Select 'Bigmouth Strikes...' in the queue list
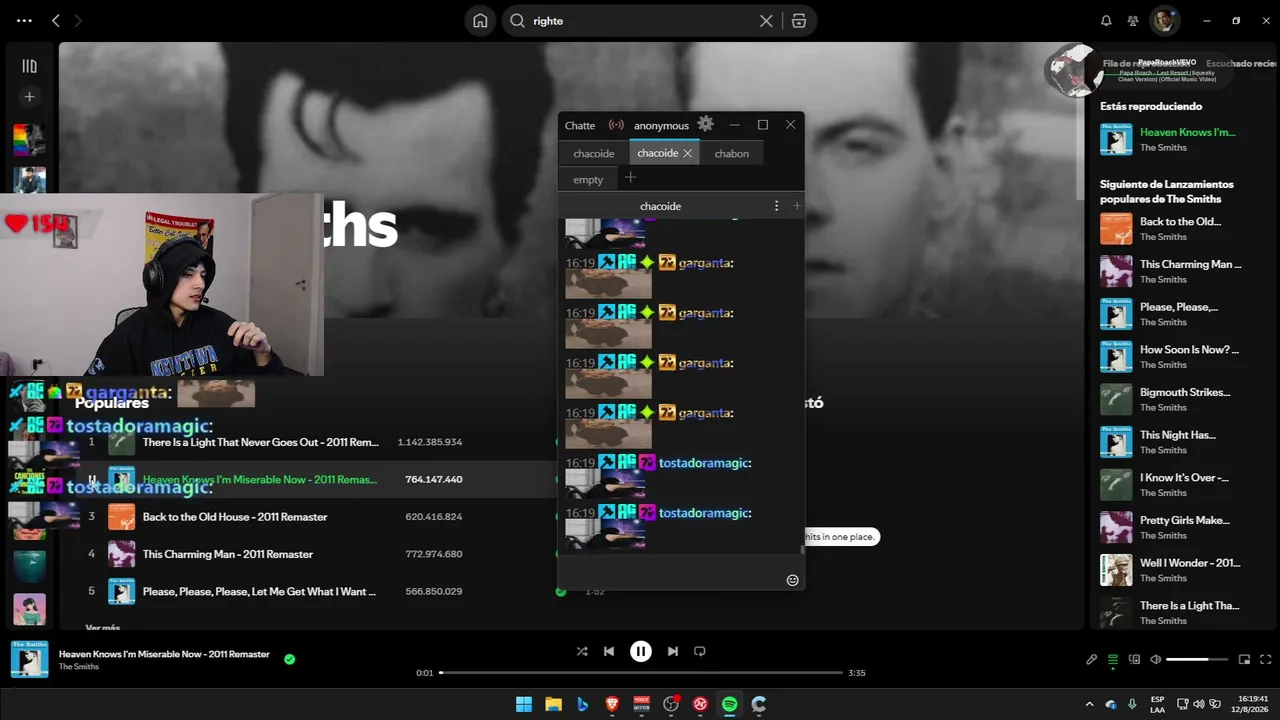 point(1185,393)
